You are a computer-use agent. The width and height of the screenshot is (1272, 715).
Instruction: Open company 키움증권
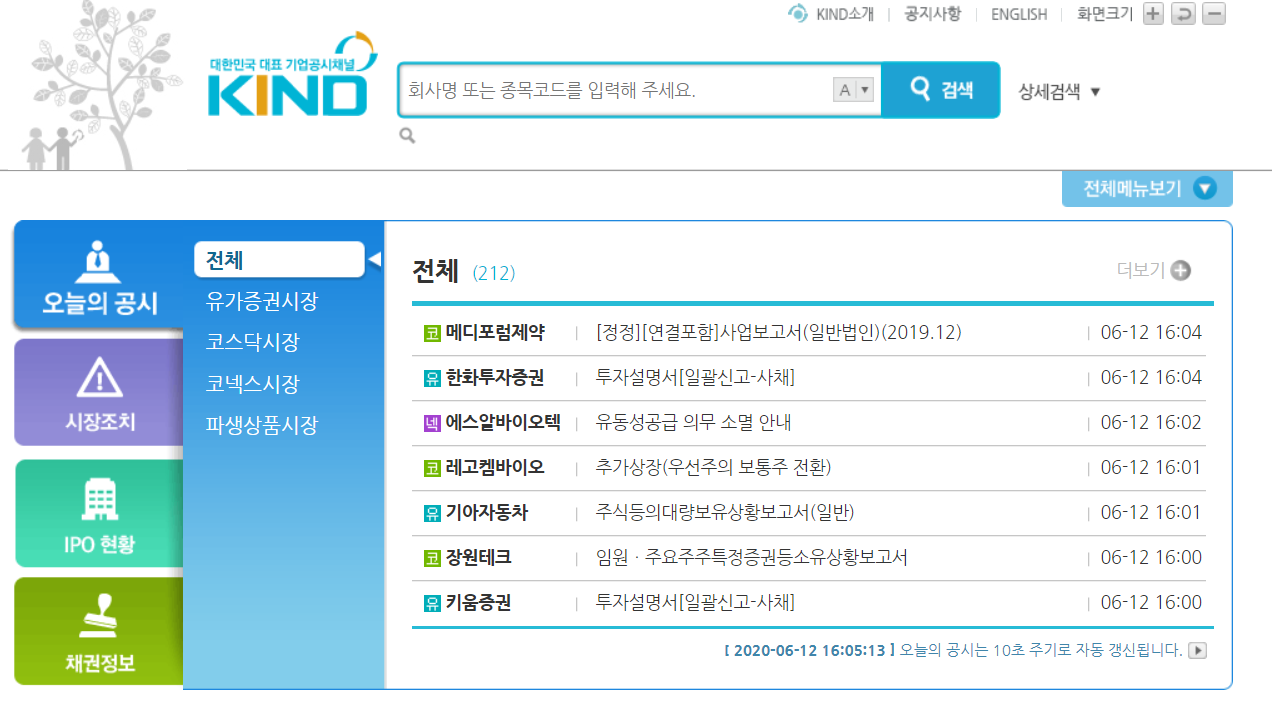tap(479, 603)
